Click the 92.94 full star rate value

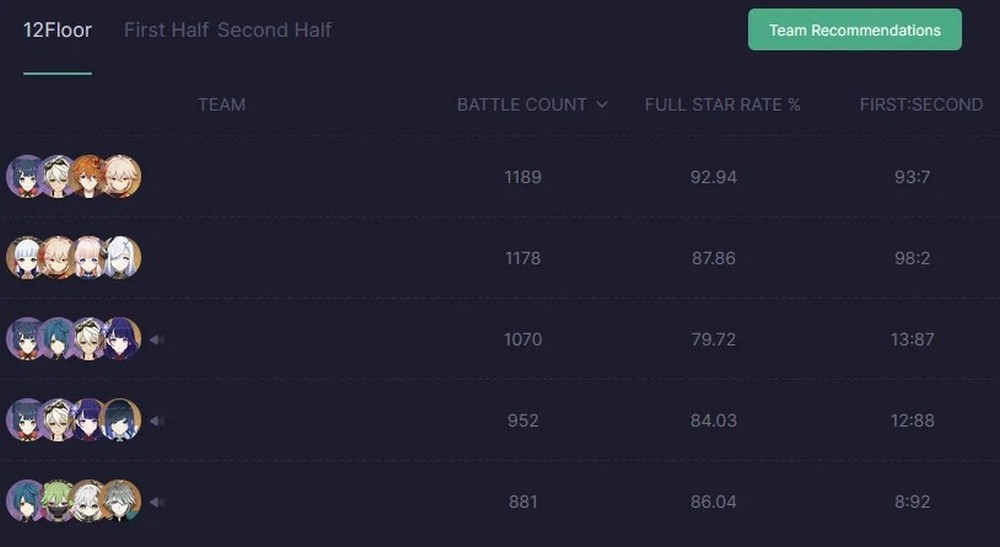tap(713, 177)
